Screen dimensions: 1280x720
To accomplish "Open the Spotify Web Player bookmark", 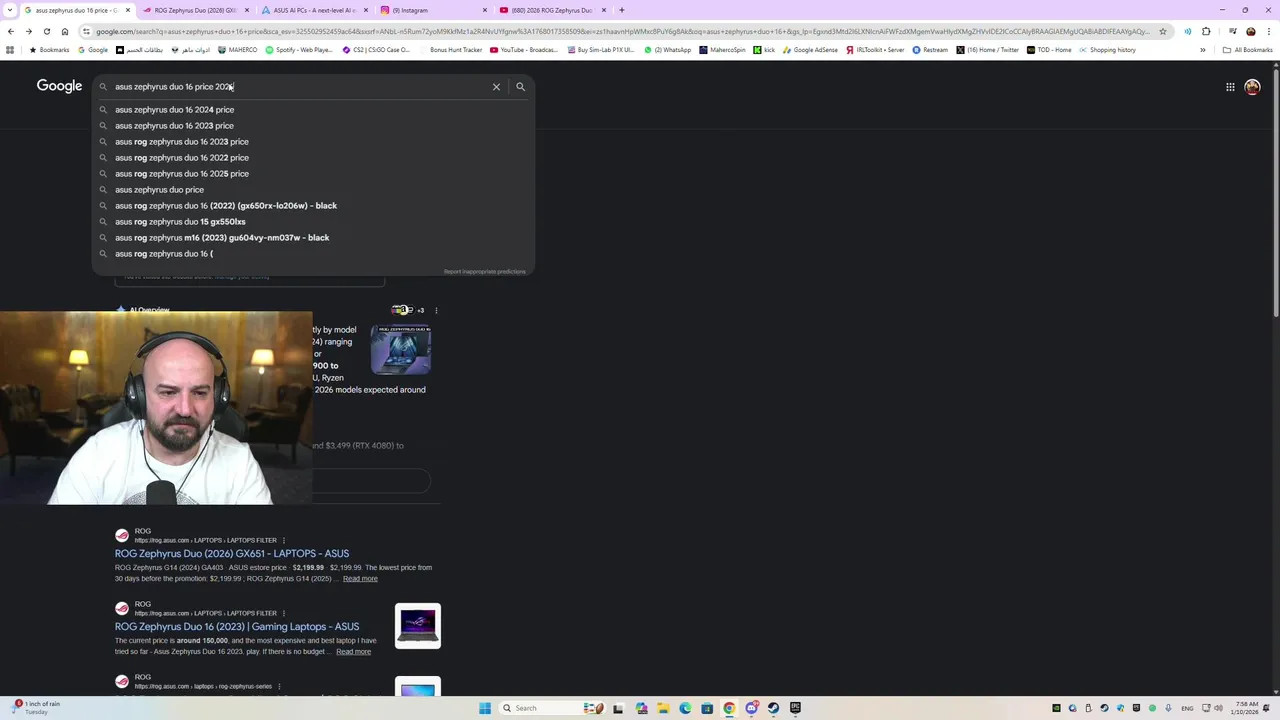I will point(299,50).
